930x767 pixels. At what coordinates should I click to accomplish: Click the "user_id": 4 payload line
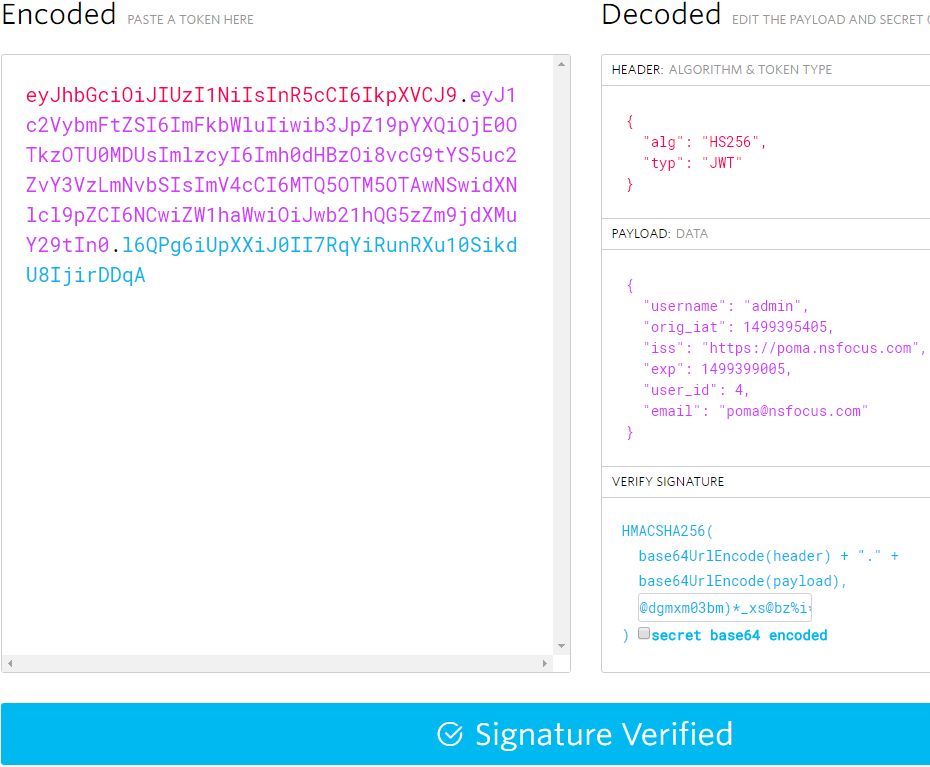point(696,390)
